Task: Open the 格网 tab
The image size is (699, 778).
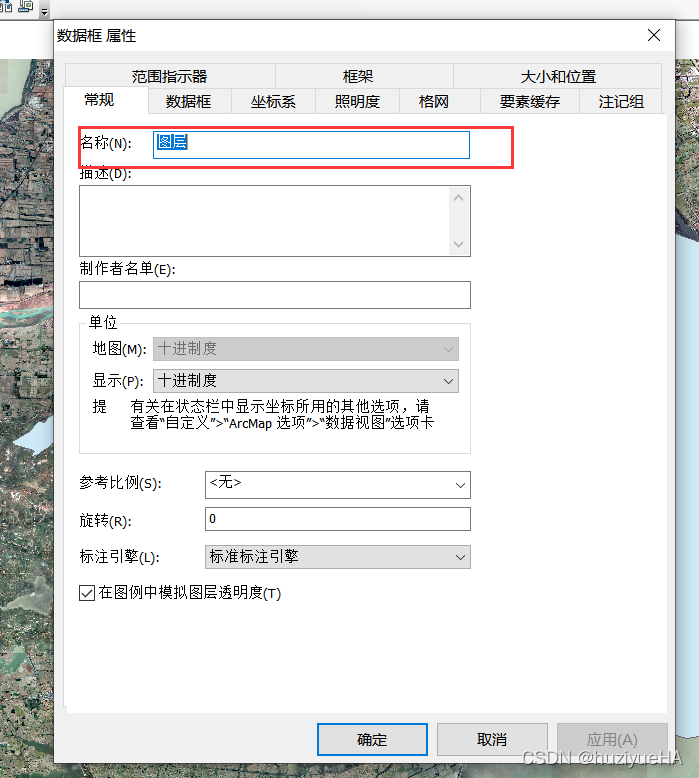Action: click(x=439, y=101)
